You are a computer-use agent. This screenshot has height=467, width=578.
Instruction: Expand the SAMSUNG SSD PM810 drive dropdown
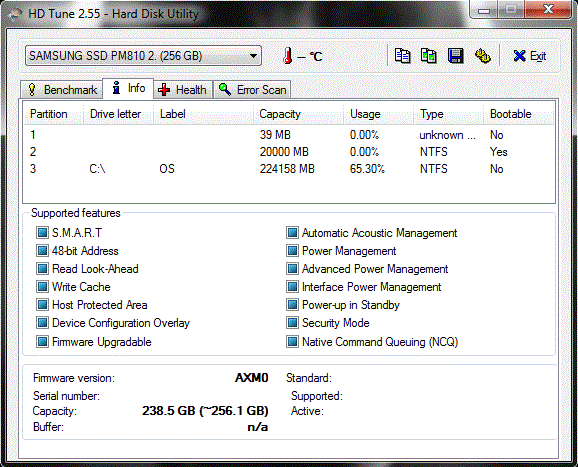click(x=143, y=56)
